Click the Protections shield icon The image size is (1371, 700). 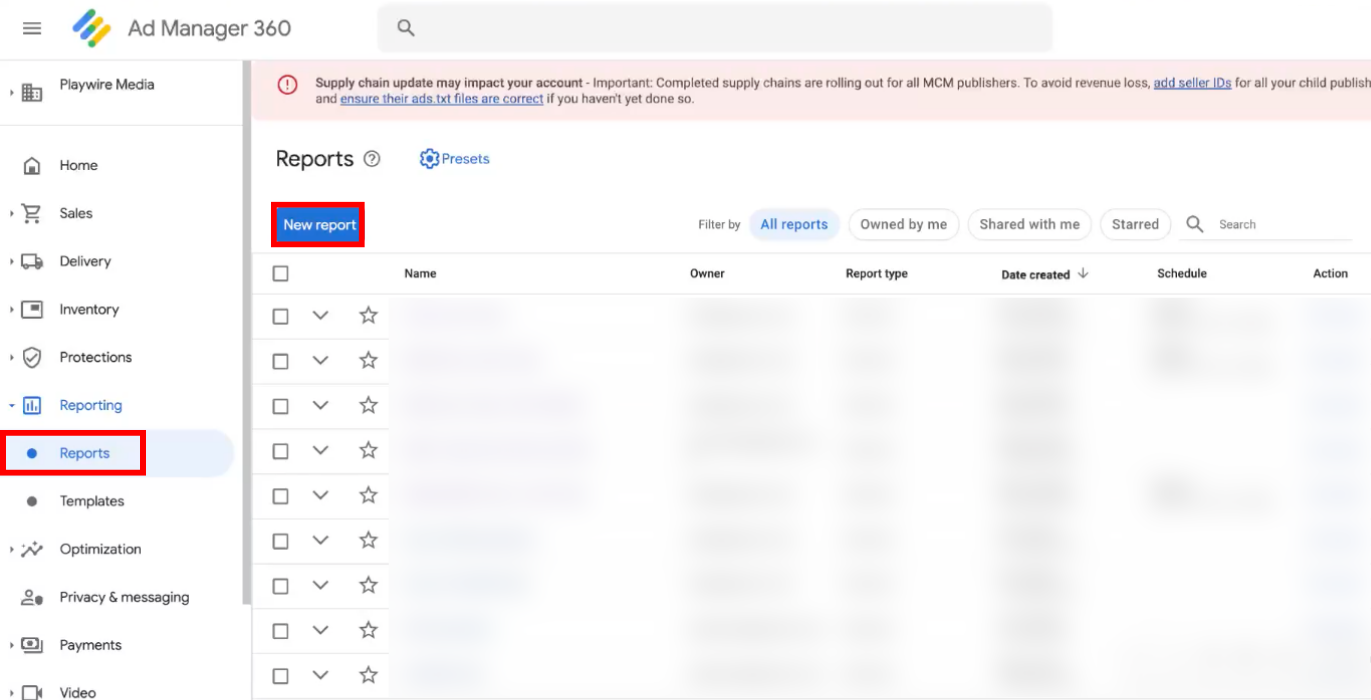(32, 358)
